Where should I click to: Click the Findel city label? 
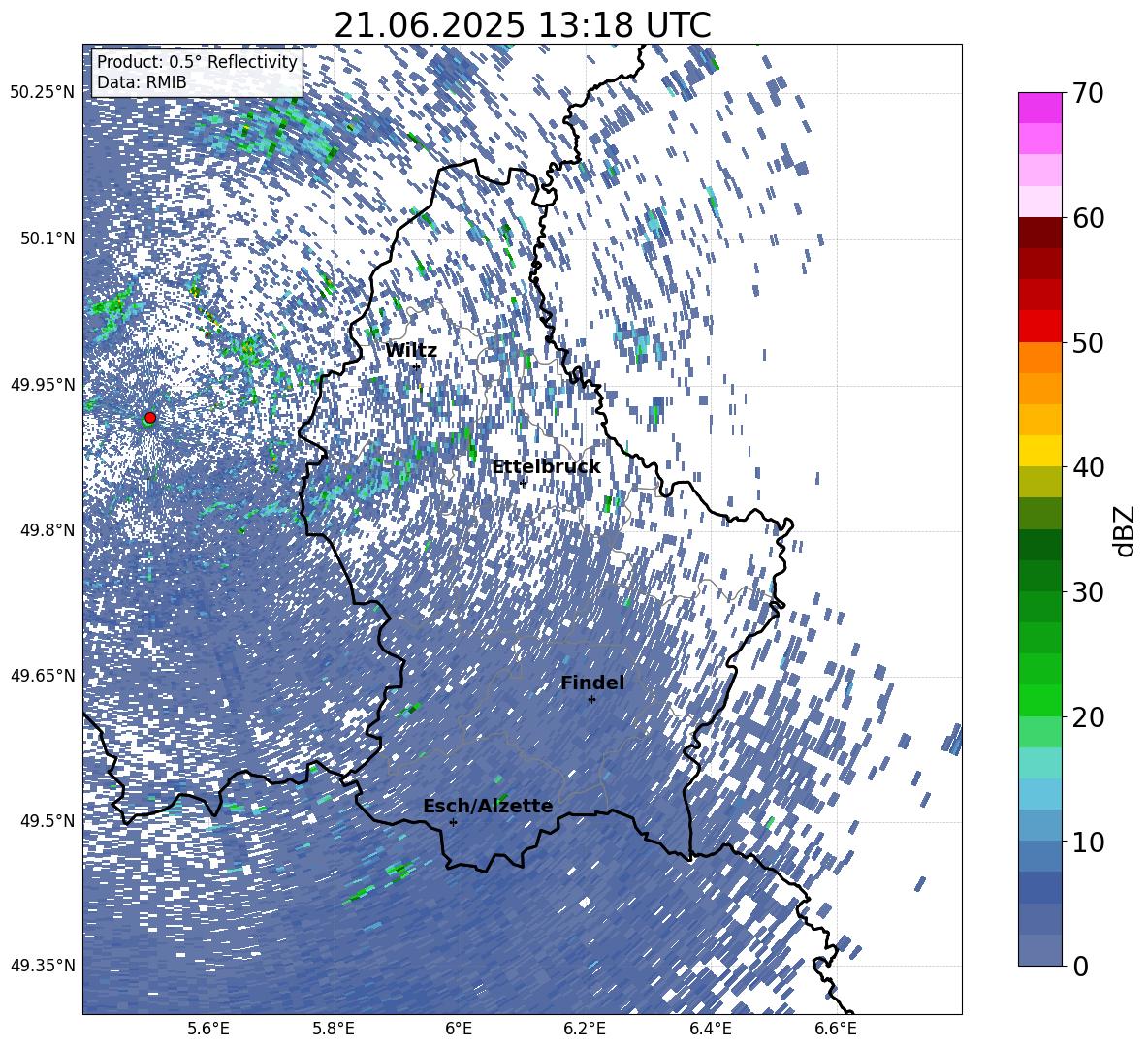click(x=592, y=683)
